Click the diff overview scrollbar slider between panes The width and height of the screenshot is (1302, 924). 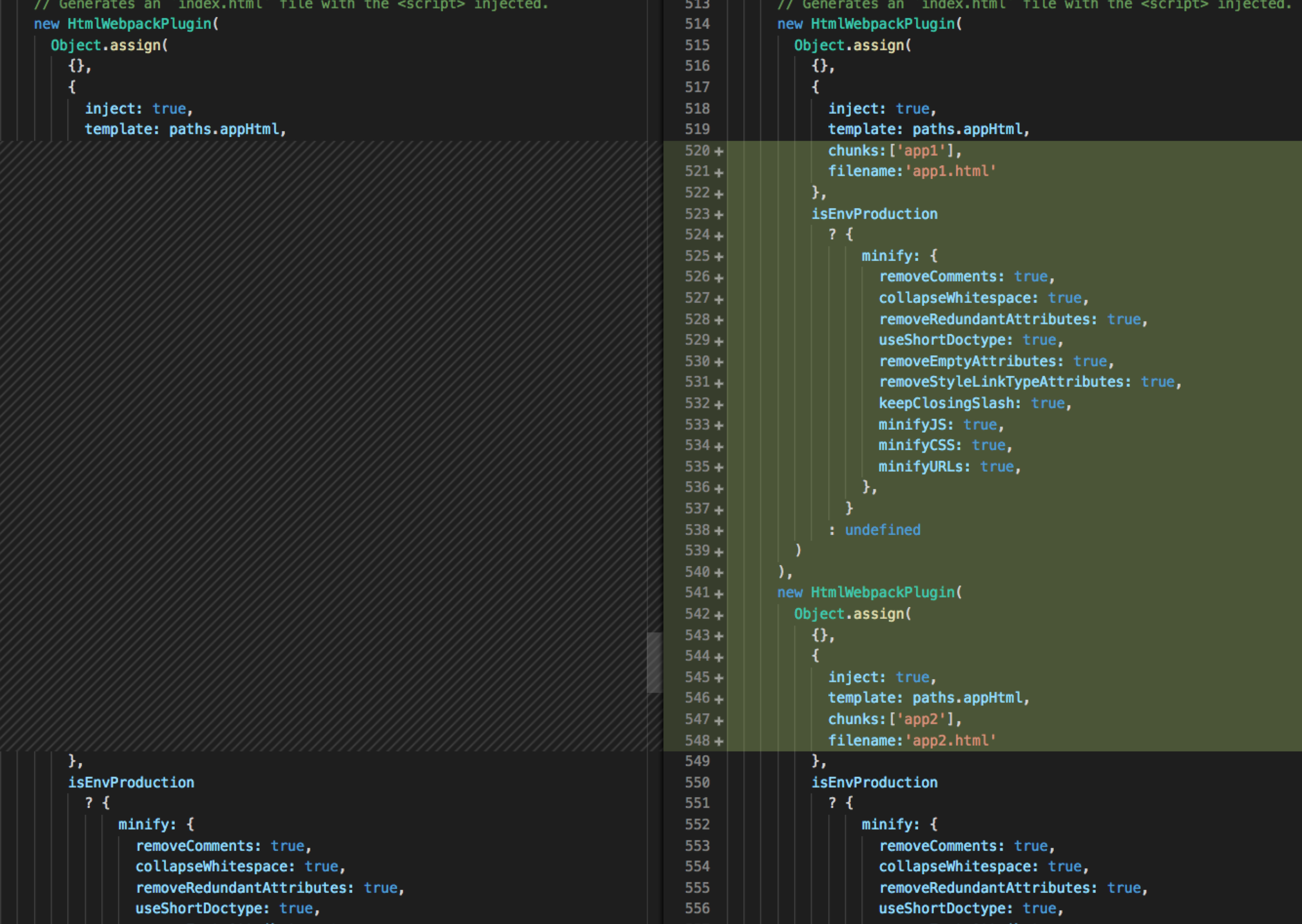[x=654, y=662]
